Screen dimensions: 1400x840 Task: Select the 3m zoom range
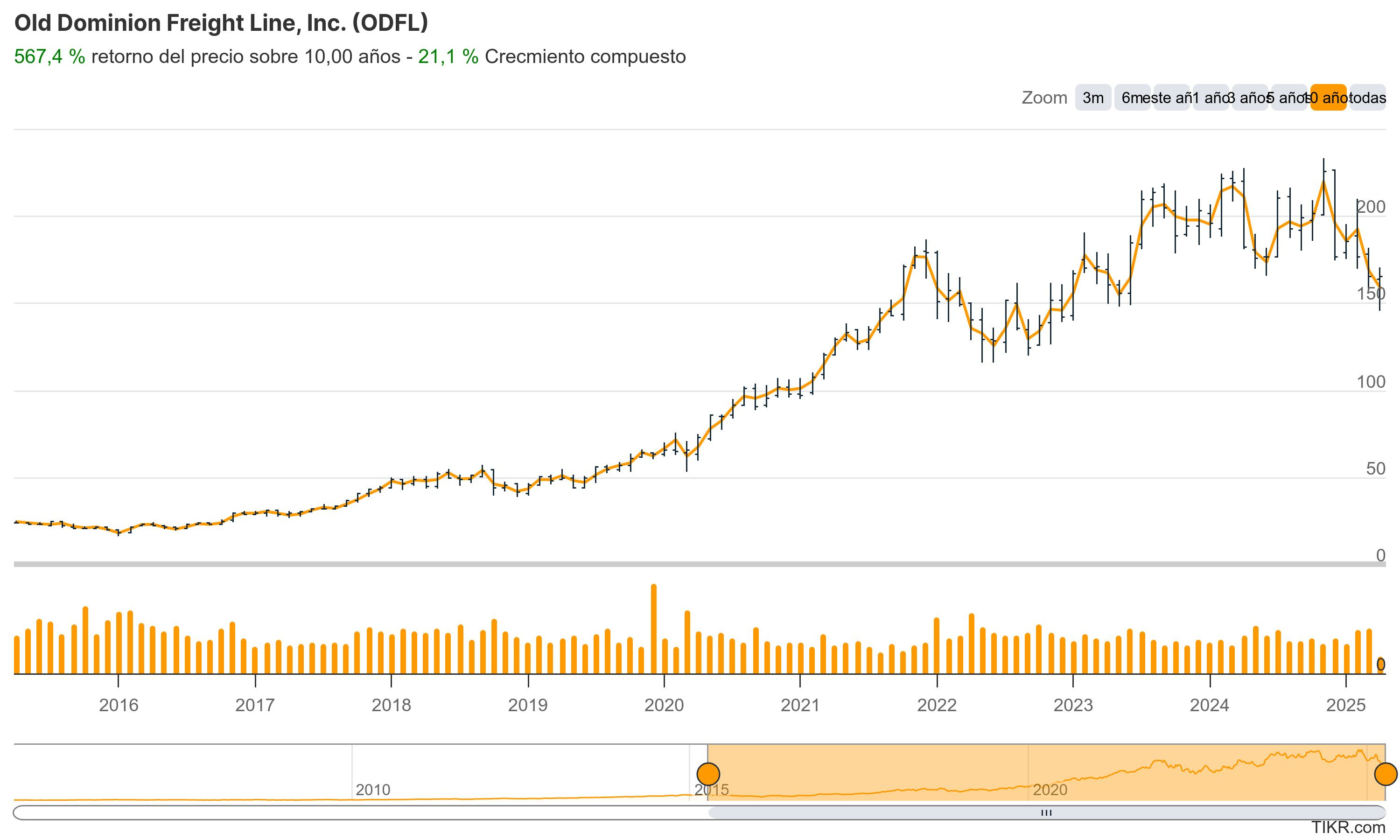1093,98
